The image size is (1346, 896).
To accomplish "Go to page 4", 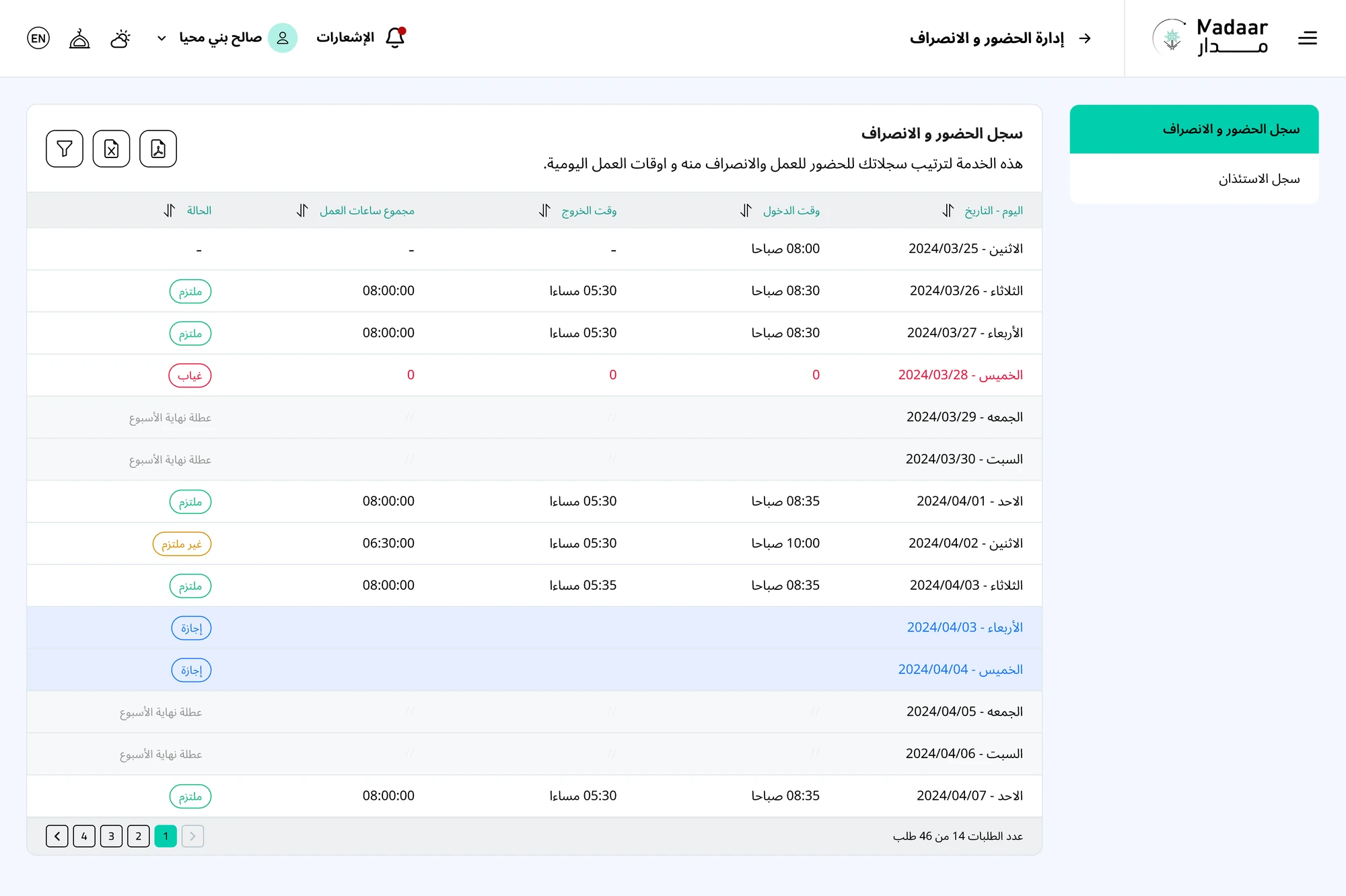I will [84, 836].
